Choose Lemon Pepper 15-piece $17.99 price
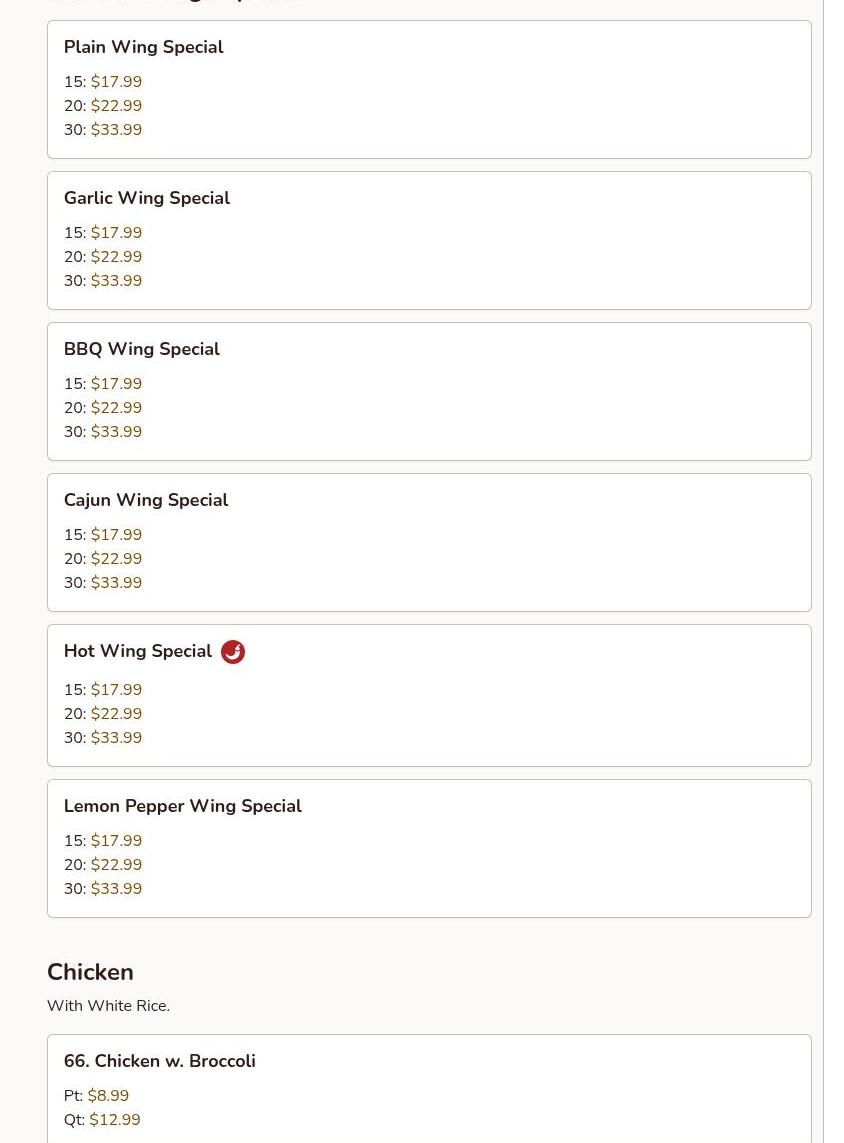 tap(116, 841)
